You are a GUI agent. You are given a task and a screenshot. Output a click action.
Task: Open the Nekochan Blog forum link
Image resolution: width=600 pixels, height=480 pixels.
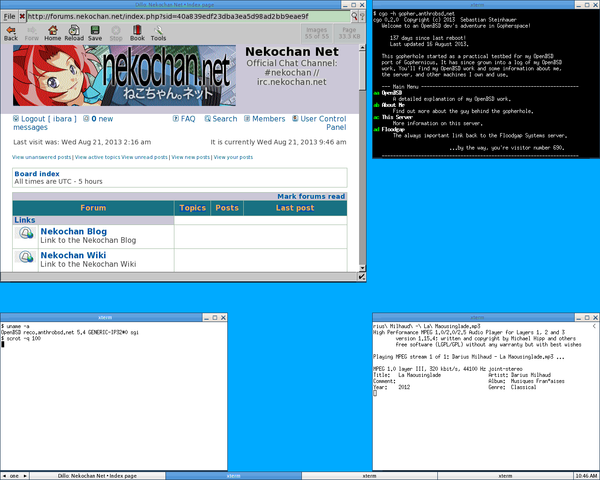[73, 231]
